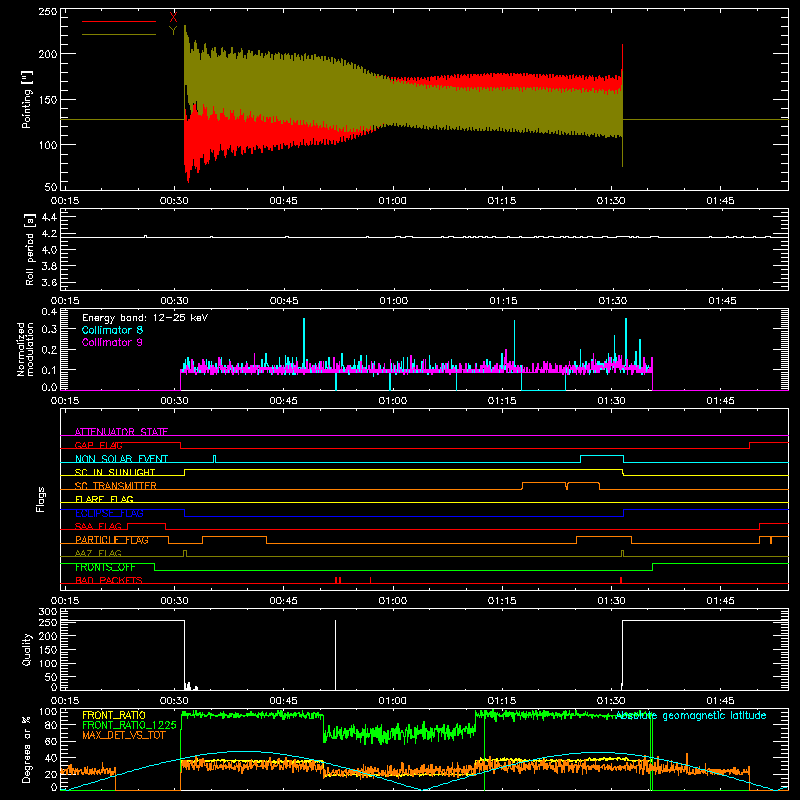Viewport: 800px width, 800px height.
Task: Click the Normalized modulation axis title
Action: coord(25,349)
